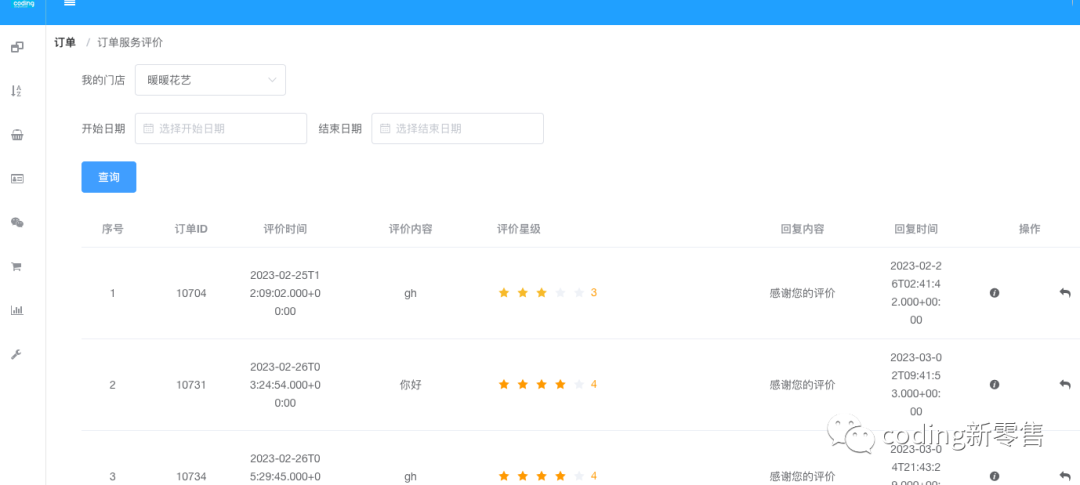Screen dimensions: 1080x485
Task: Open the overlapping-squares sidebar icon
Action: click(x=17, y=47)
